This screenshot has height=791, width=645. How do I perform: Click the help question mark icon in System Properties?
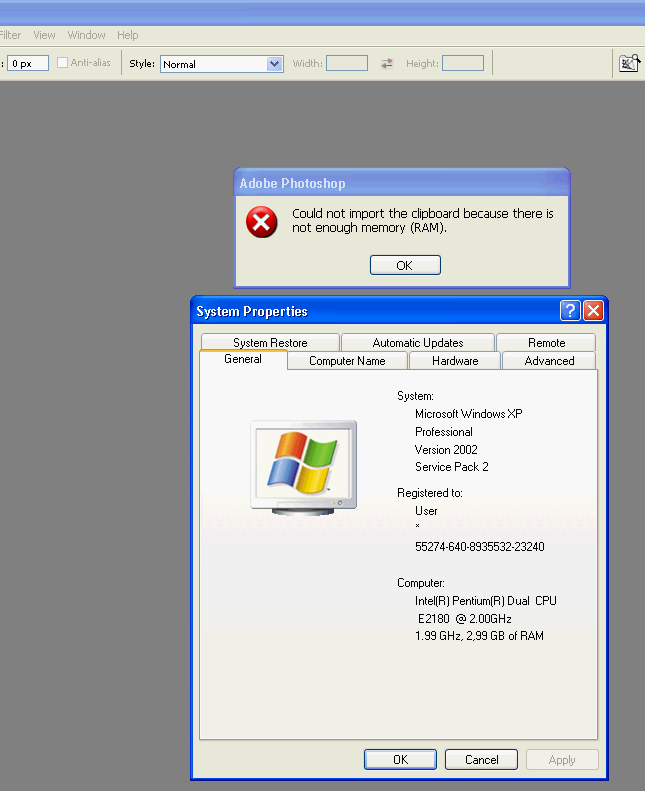pos(570,311)
